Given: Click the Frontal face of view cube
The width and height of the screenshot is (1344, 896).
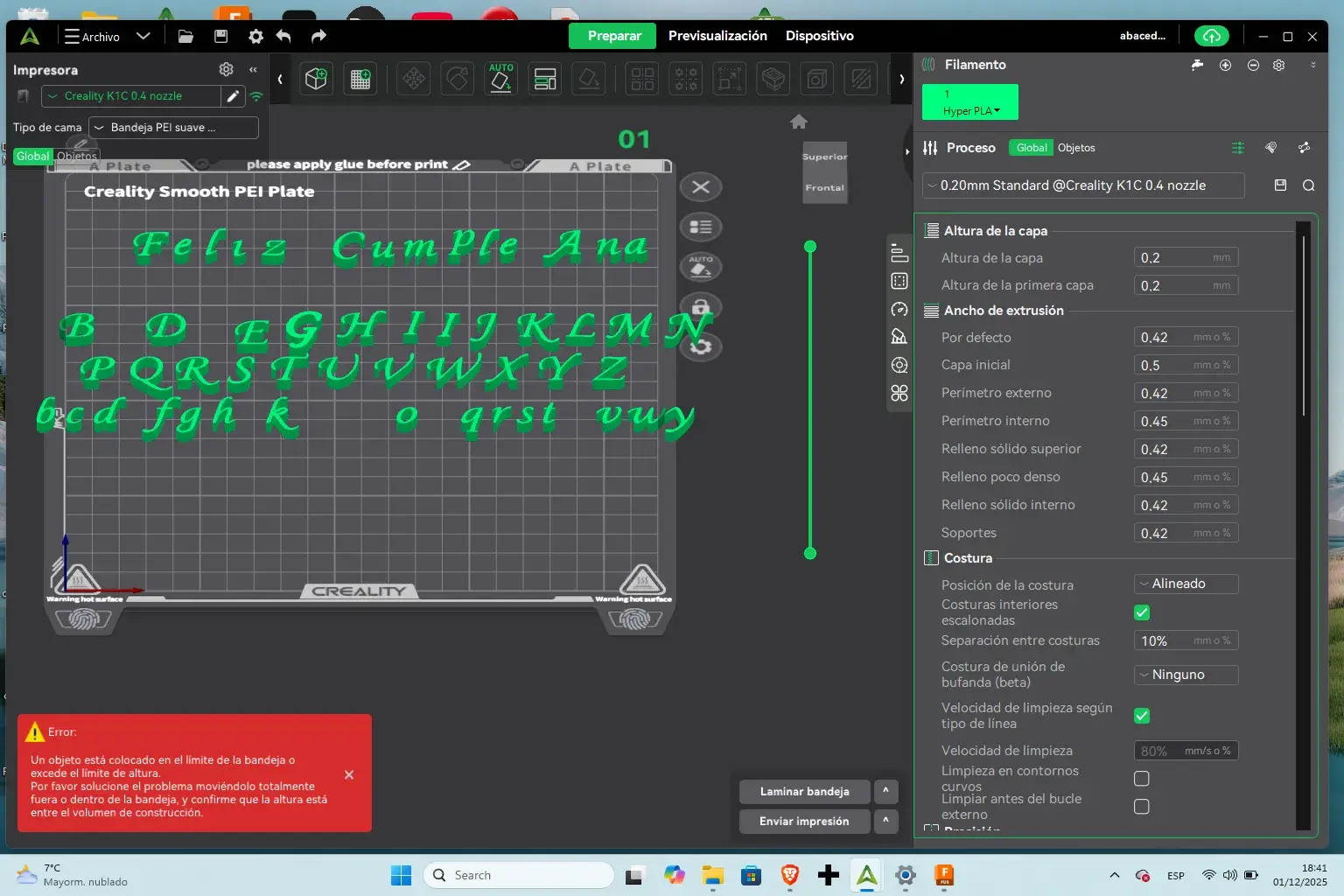Looking at the screenshot, I should (x=825, y=187).
